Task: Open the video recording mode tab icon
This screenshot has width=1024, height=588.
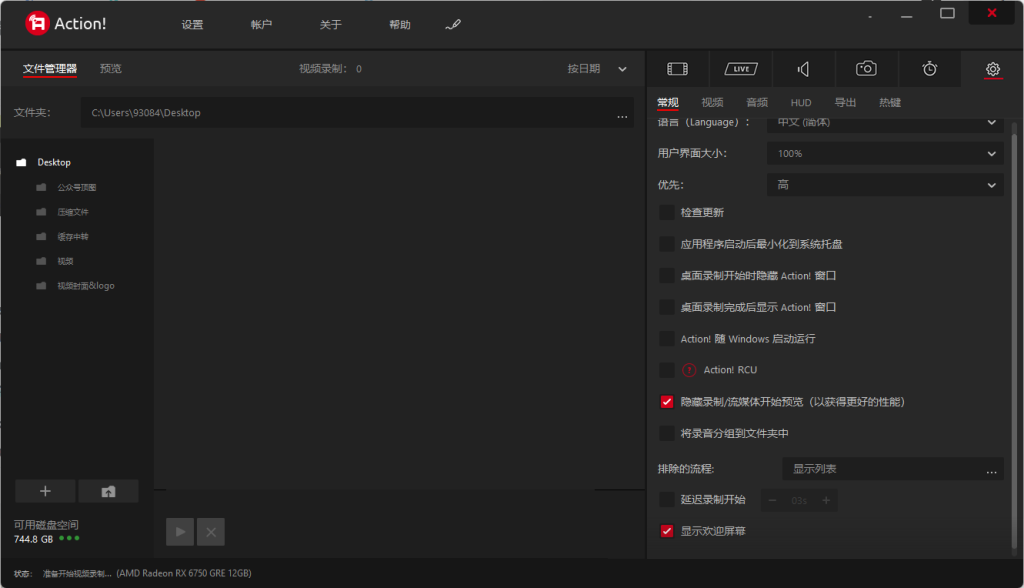Action: (x=677, y=69)
